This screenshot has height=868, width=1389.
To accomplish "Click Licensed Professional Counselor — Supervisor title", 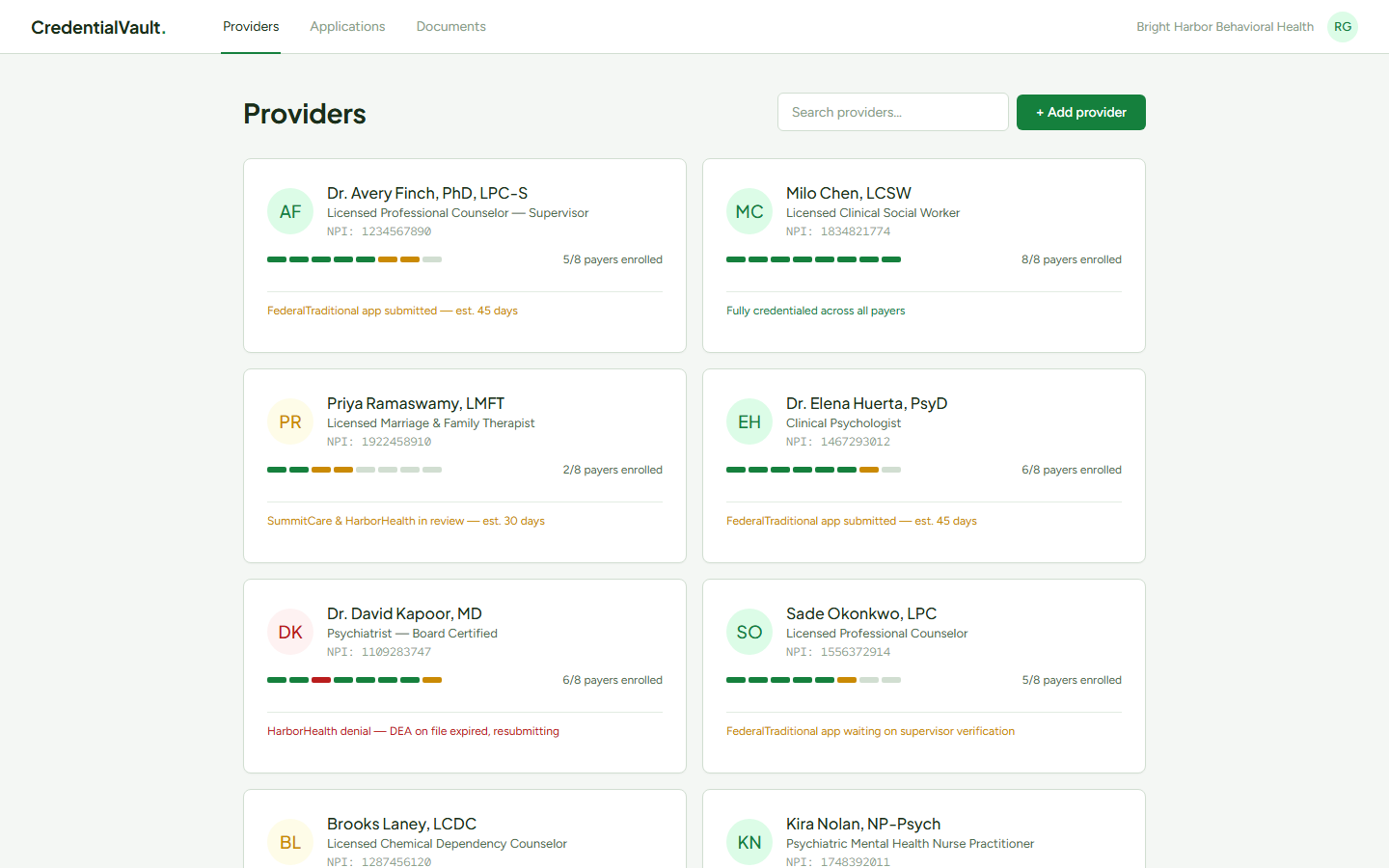I will tap(458, 213).
